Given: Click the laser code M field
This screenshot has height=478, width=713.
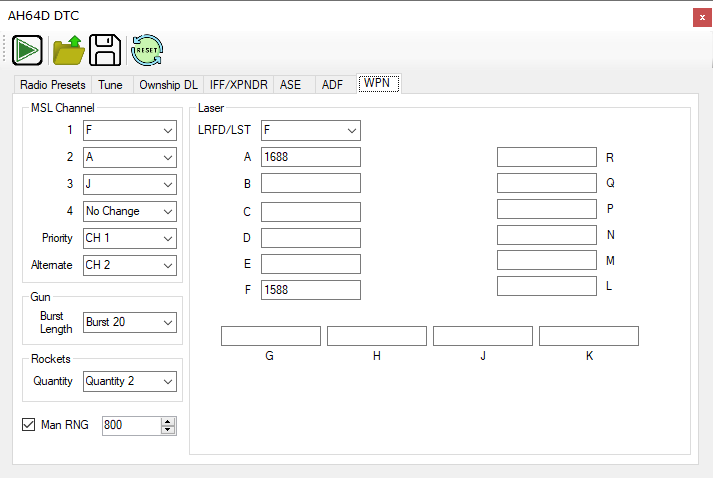Looking at the screenshot, I should [x=547, y=260].
